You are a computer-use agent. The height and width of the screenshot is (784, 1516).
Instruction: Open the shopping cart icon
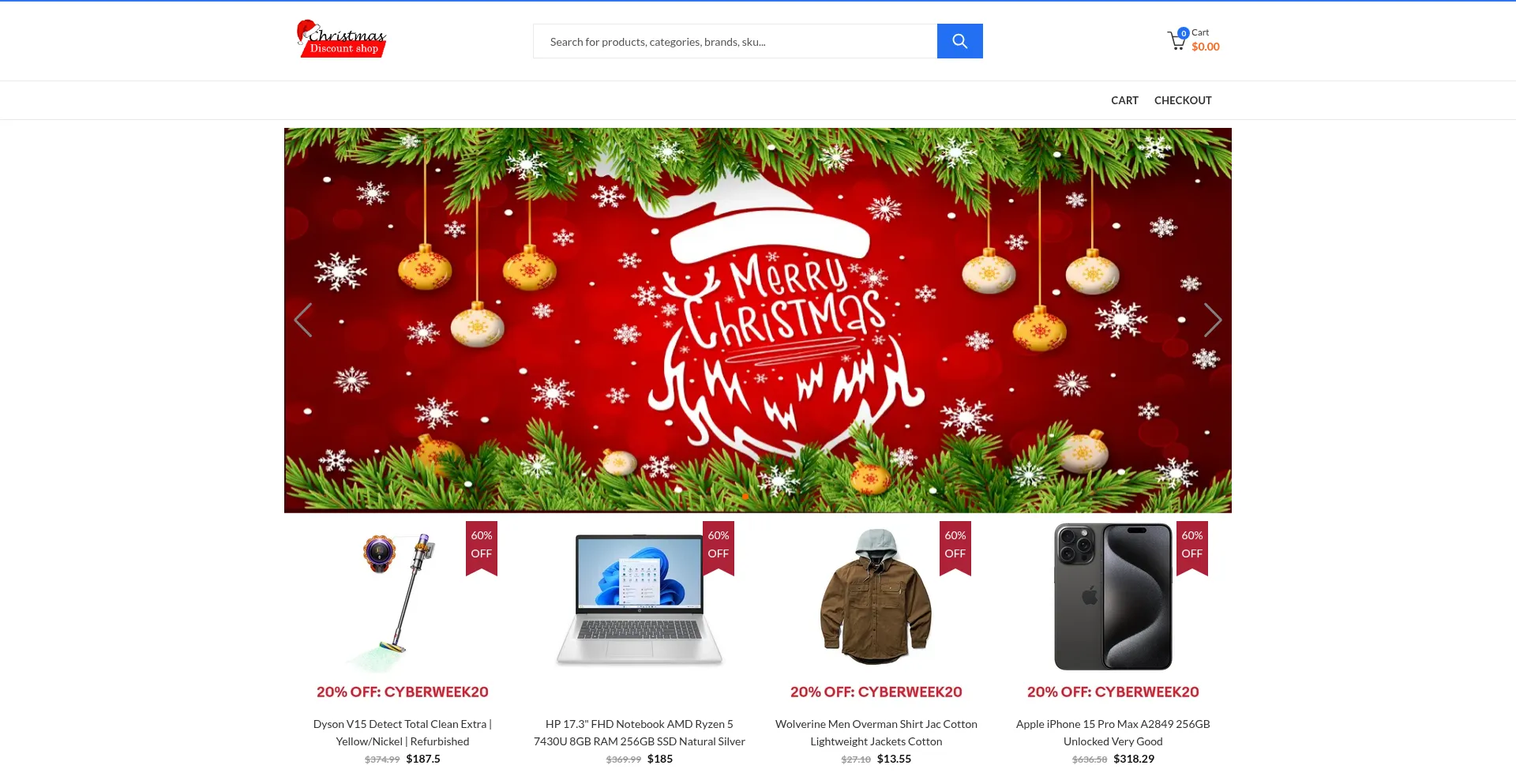tap(1176, 40)
